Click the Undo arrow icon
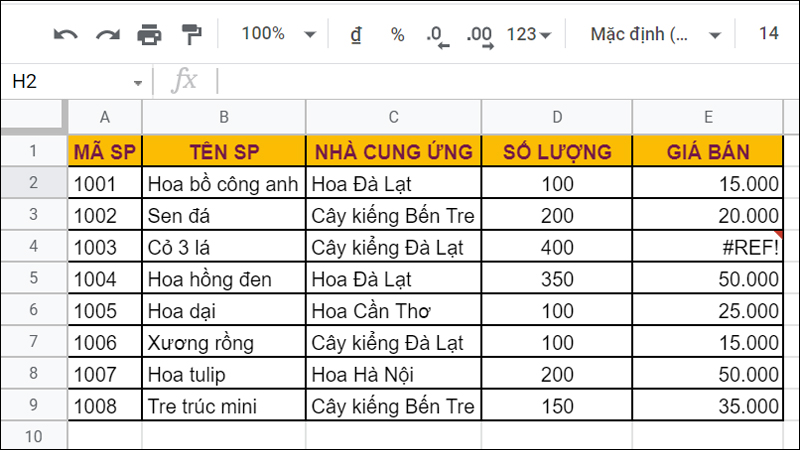Screen dimensions: 800x450 coord(66,35)
